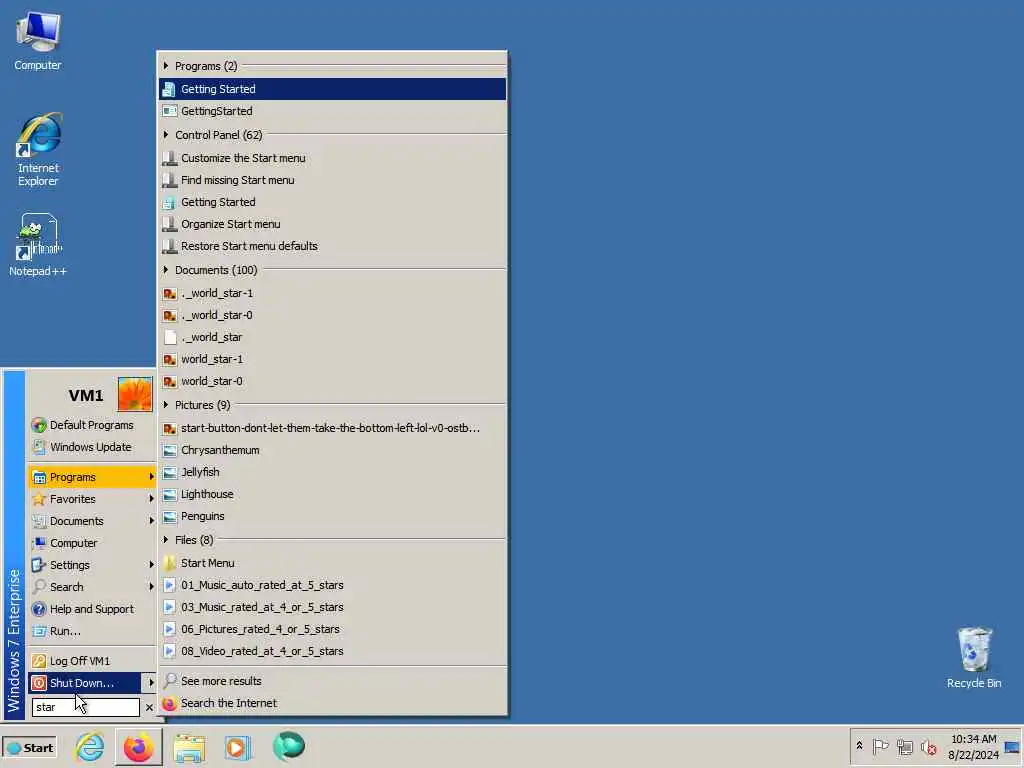This screenshot has width=1024, height=768.
Task: Clear the search box with X
Action: point(149,707)
